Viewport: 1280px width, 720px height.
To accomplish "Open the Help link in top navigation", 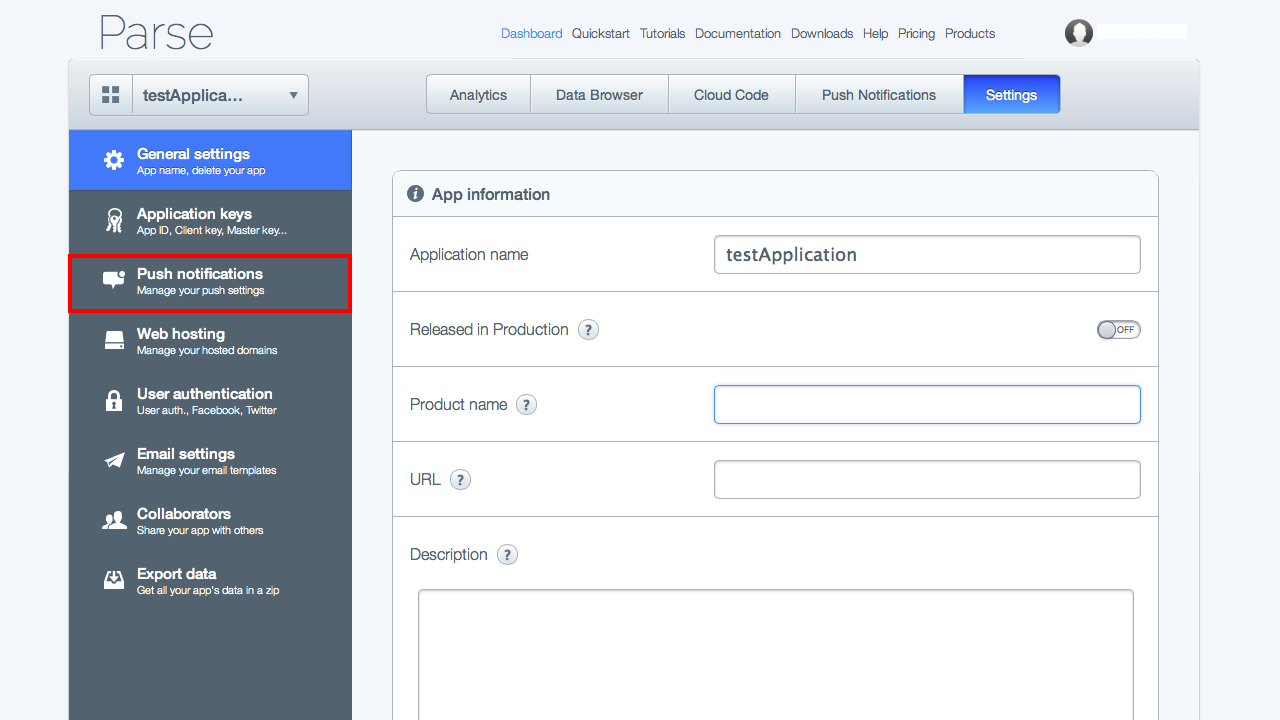I will pyautogui.click(x=875, y=33).
